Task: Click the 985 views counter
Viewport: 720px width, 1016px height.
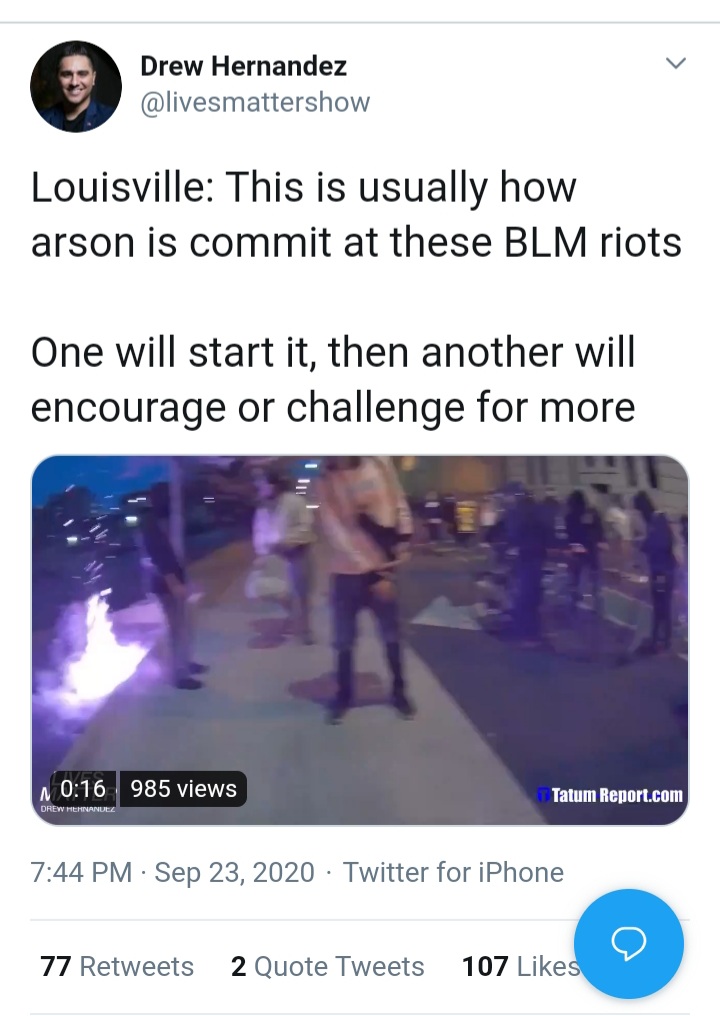Action: [183, 789]
